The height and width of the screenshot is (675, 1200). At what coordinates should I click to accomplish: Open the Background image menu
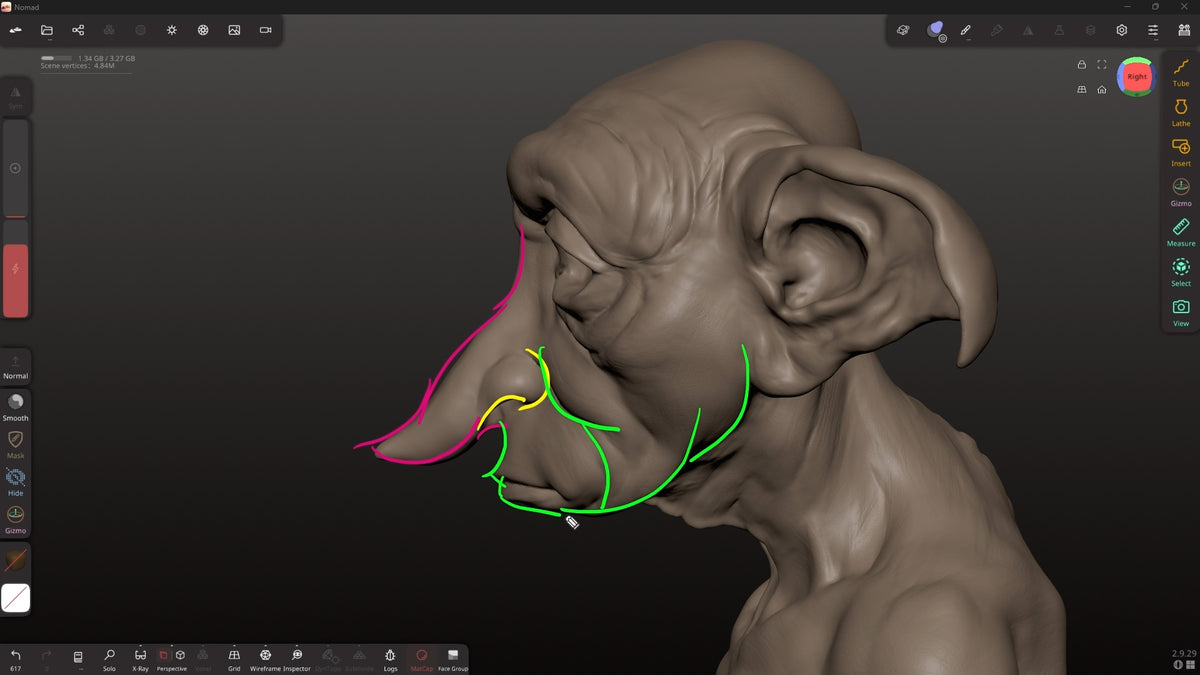234,30
